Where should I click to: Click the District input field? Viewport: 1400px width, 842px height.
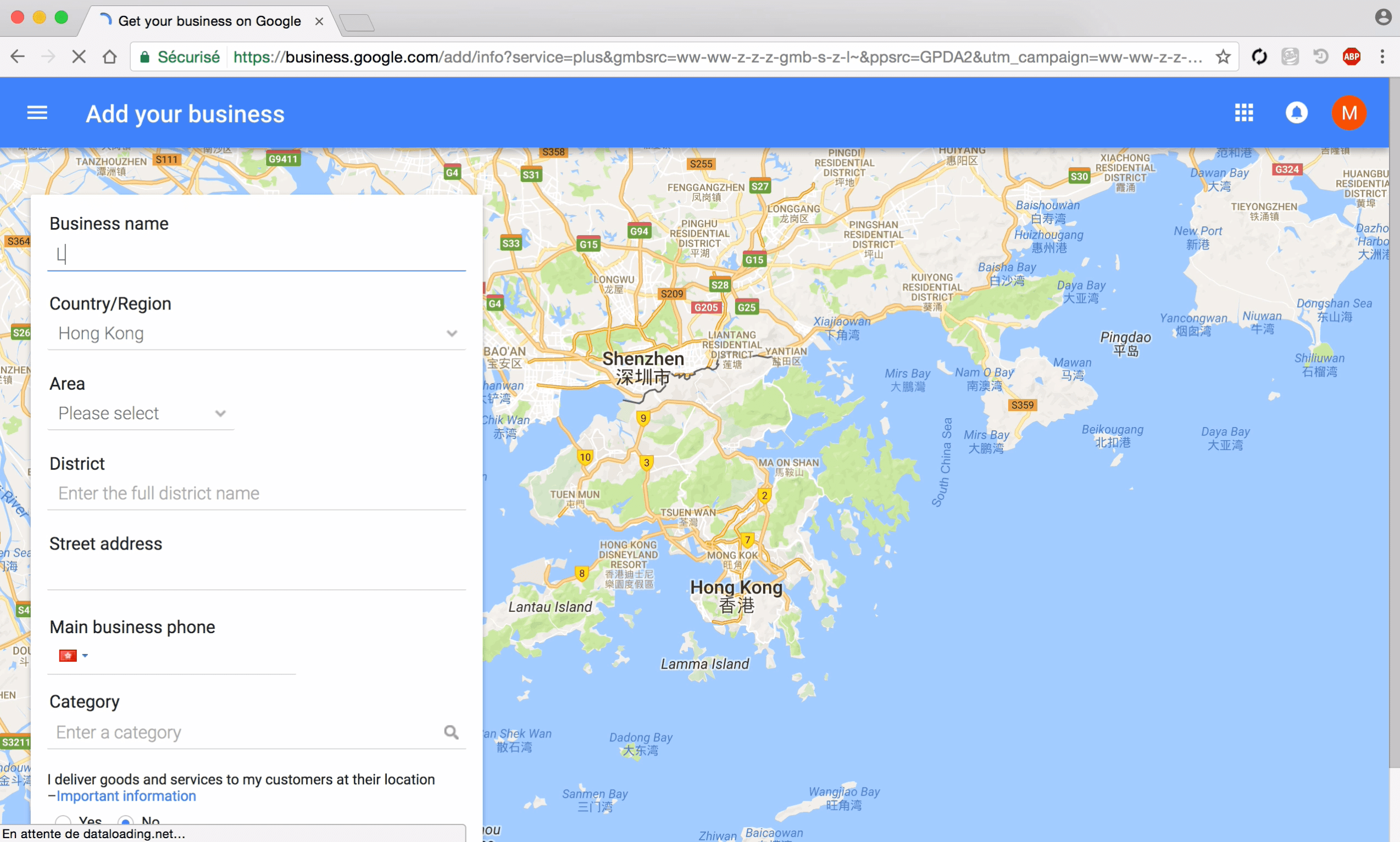257,494
